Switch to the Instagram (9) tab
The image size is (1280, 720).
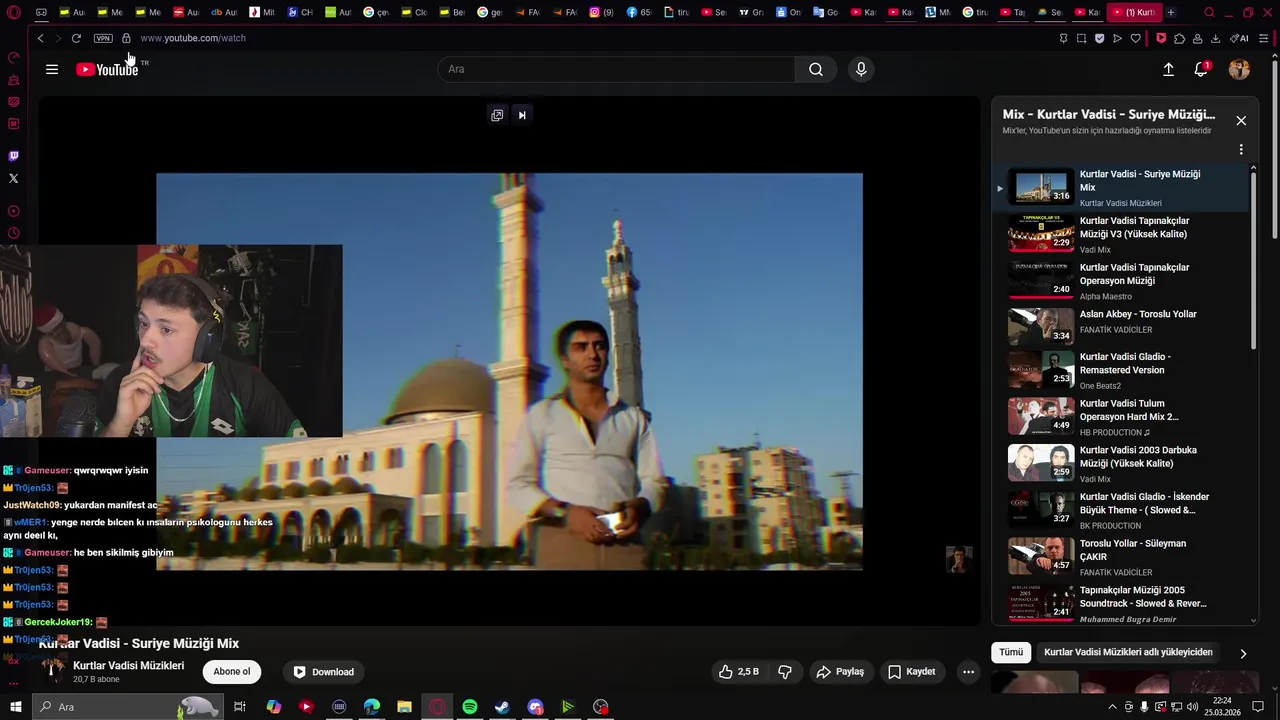tap(602, 12)
